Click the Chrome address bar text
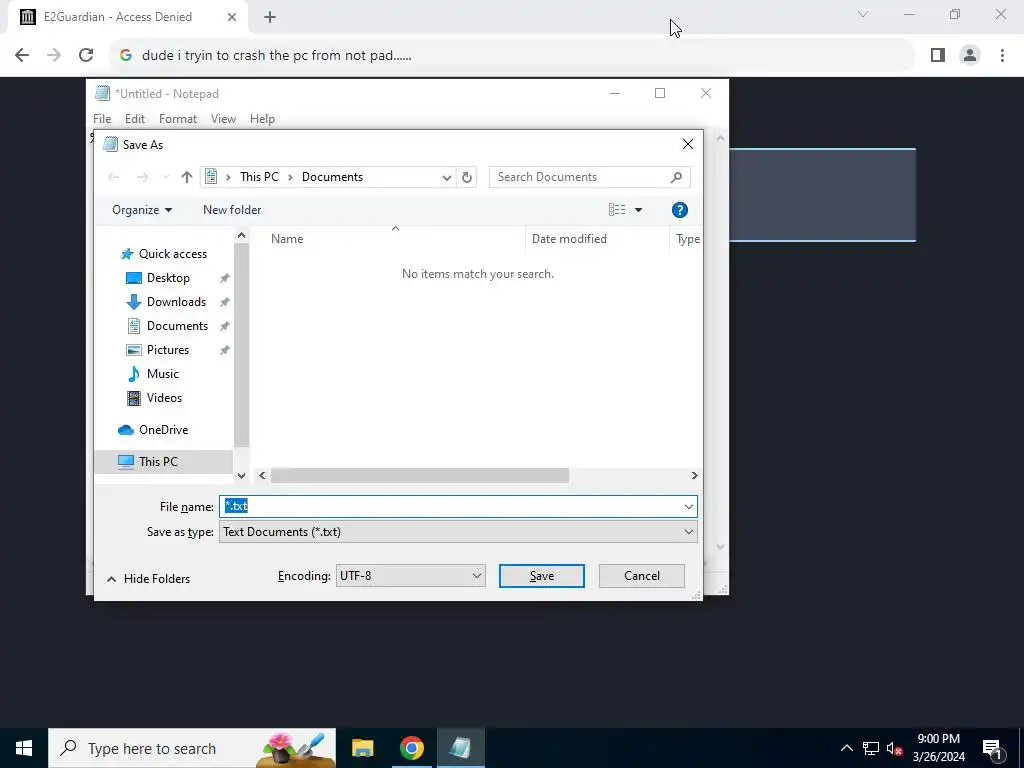The image size is (1024, 768). tap(276, 56)
